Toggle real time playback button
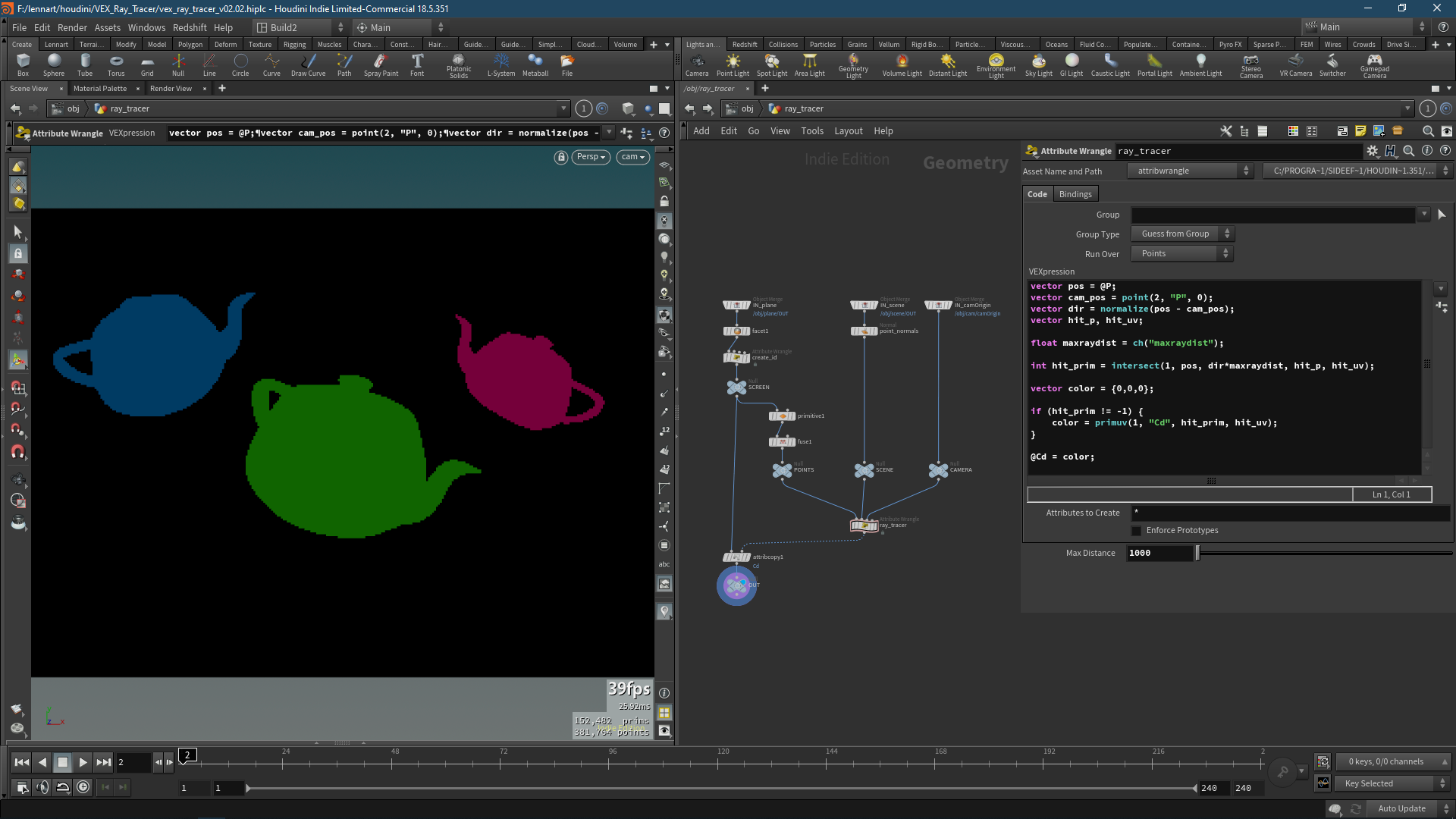The height and width of the screenshot is (819, 1456). [83, 787]
